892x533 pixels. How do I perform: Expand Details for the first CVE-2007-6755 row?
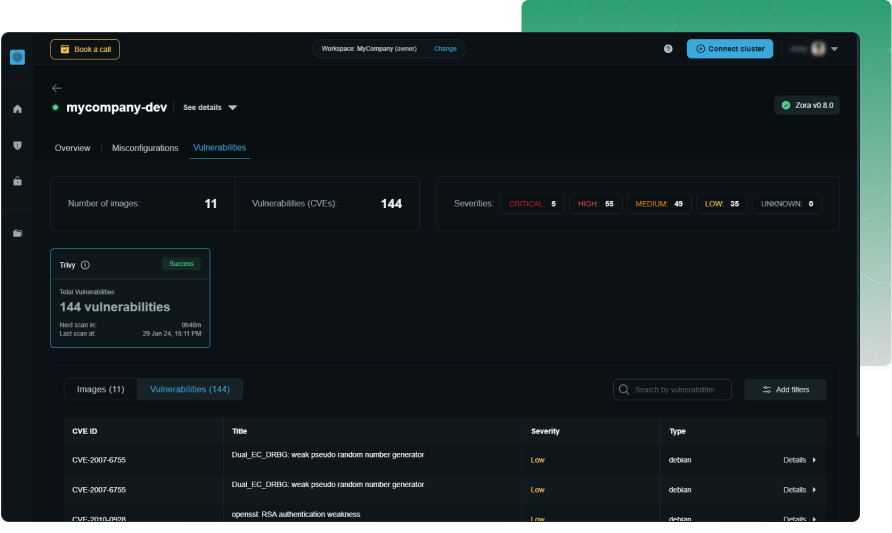coord(799,460)
